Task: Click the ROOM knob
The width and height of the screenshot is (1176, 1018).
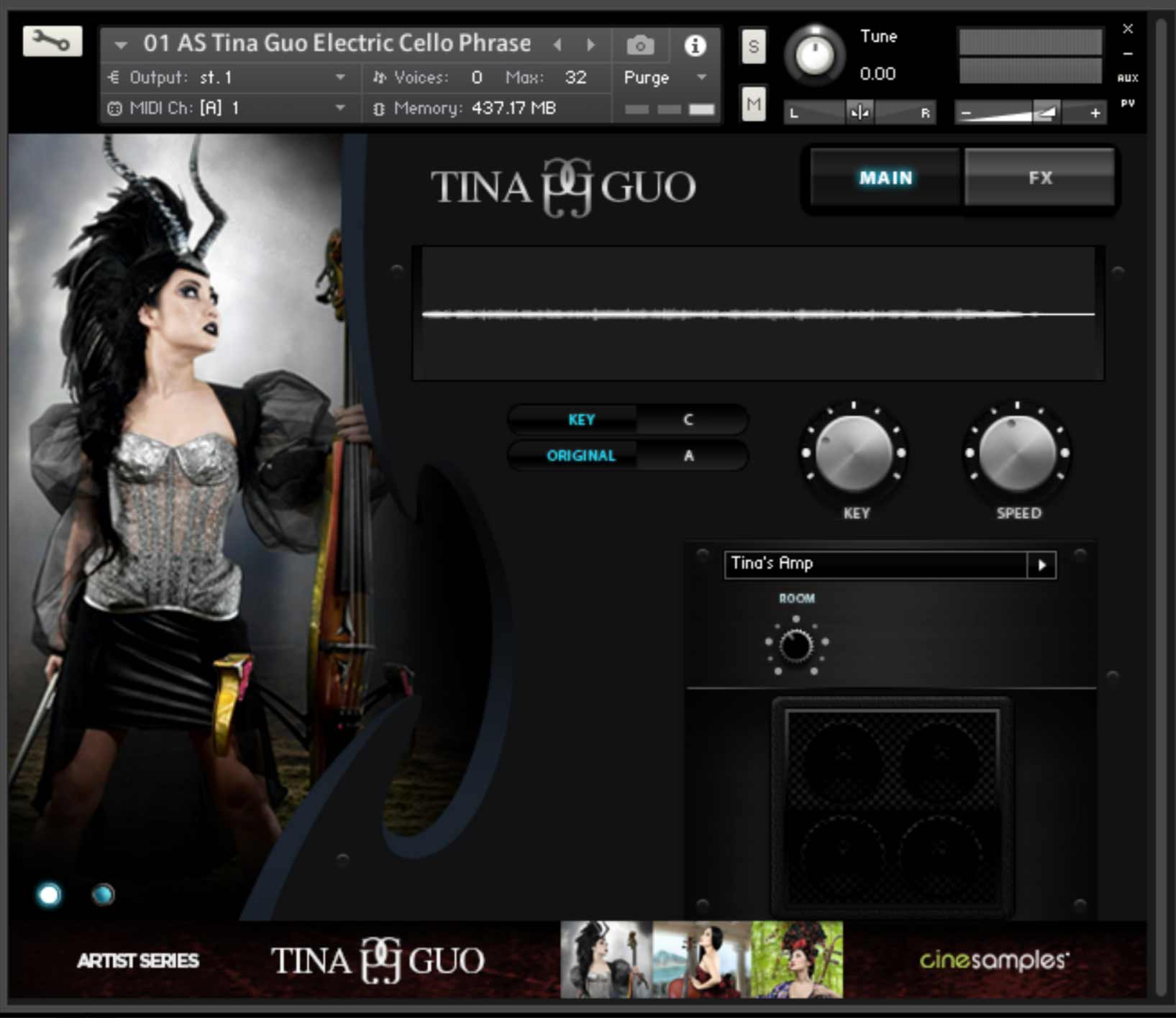Action: click(796, 645)
